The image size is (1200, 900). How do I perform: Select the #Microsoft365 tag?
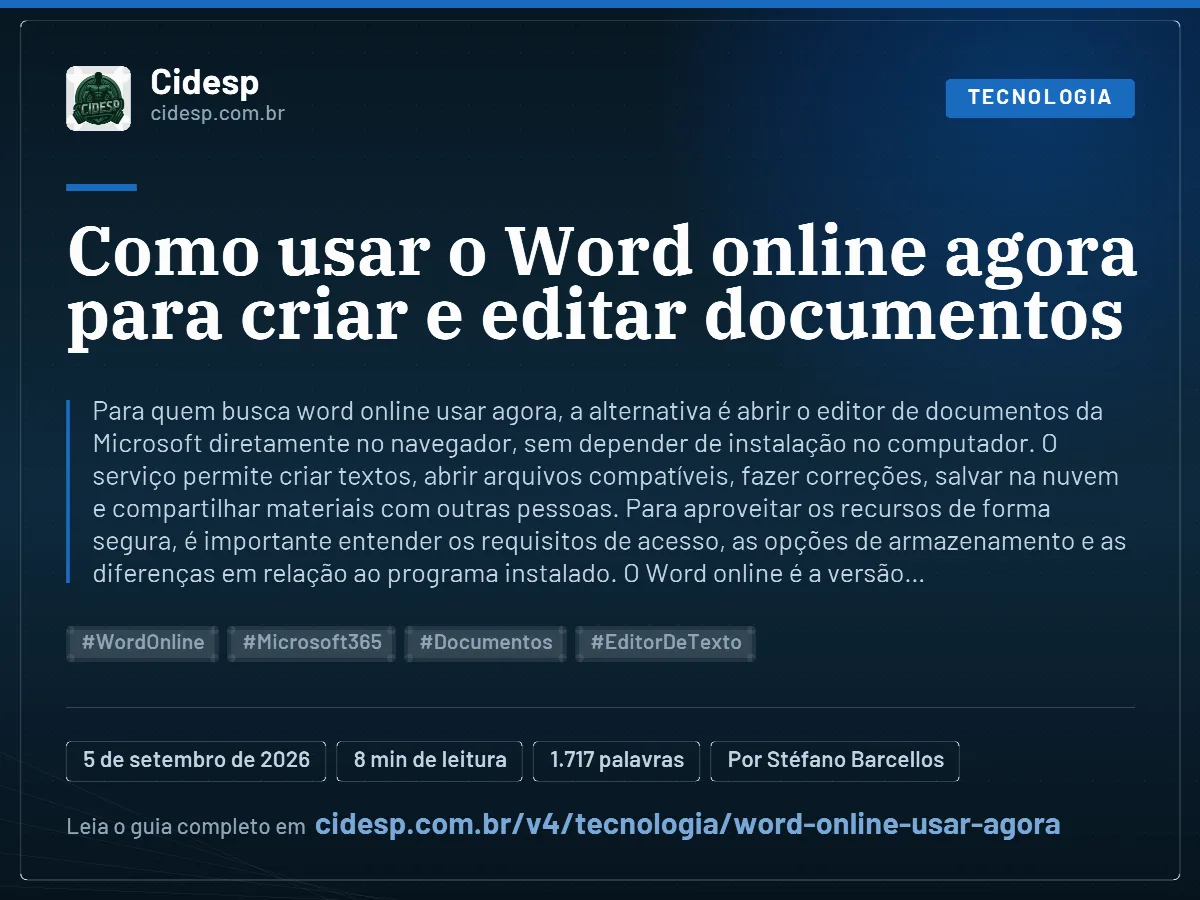pyautogui.click(x=312, y=643)
